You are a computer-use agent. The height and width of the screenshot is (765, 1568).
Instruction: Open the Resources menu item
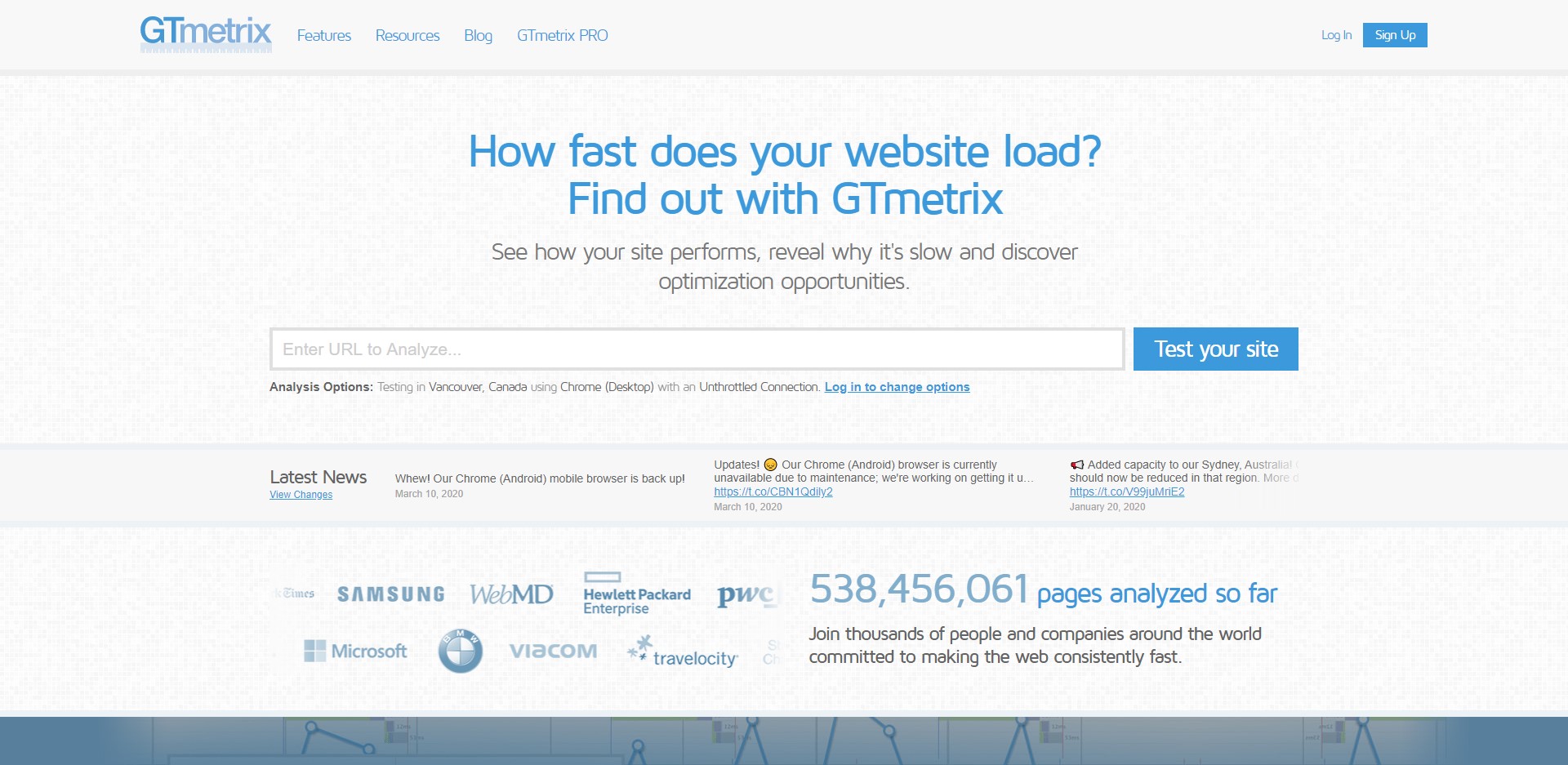coord(408,35)
